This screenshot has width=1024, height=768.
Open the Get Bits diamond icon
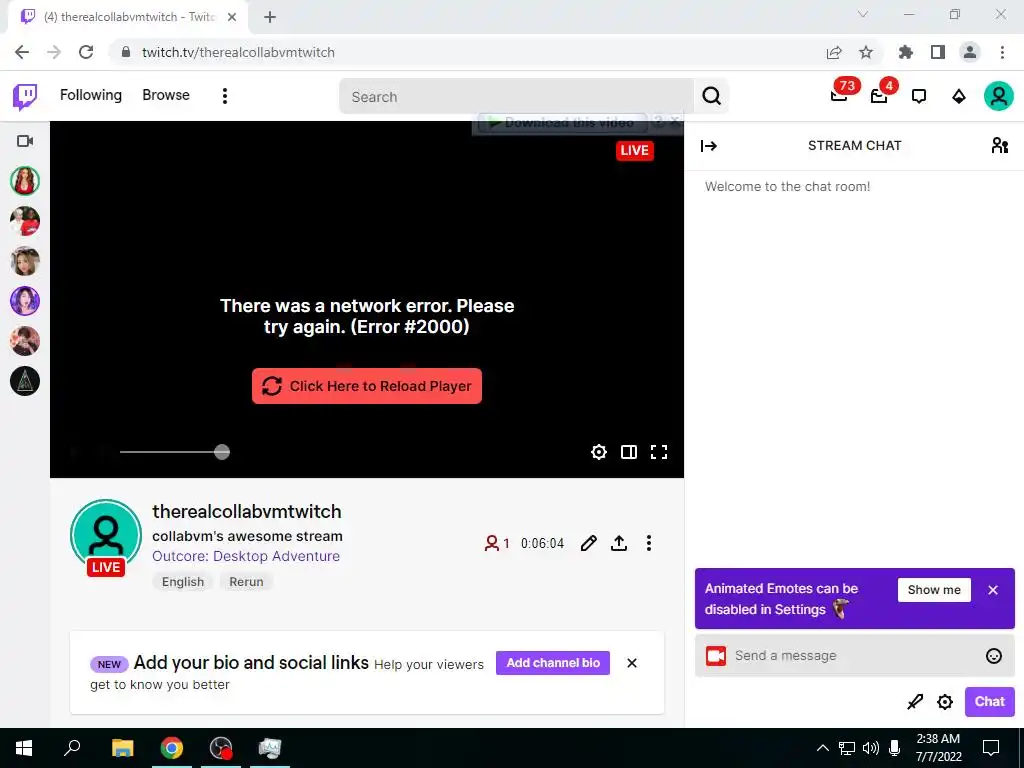coord(958,97)
